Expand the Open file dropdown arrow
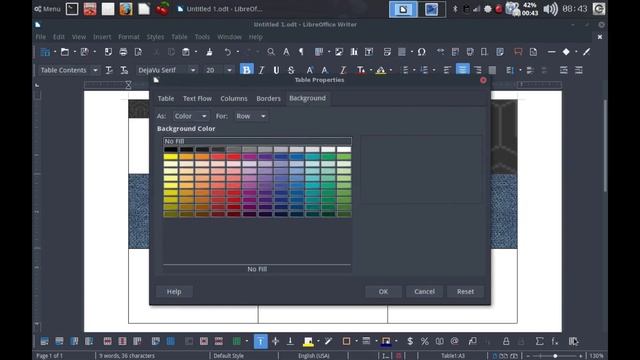Viewport: 640px width, 360px height. tap(75, 52)
